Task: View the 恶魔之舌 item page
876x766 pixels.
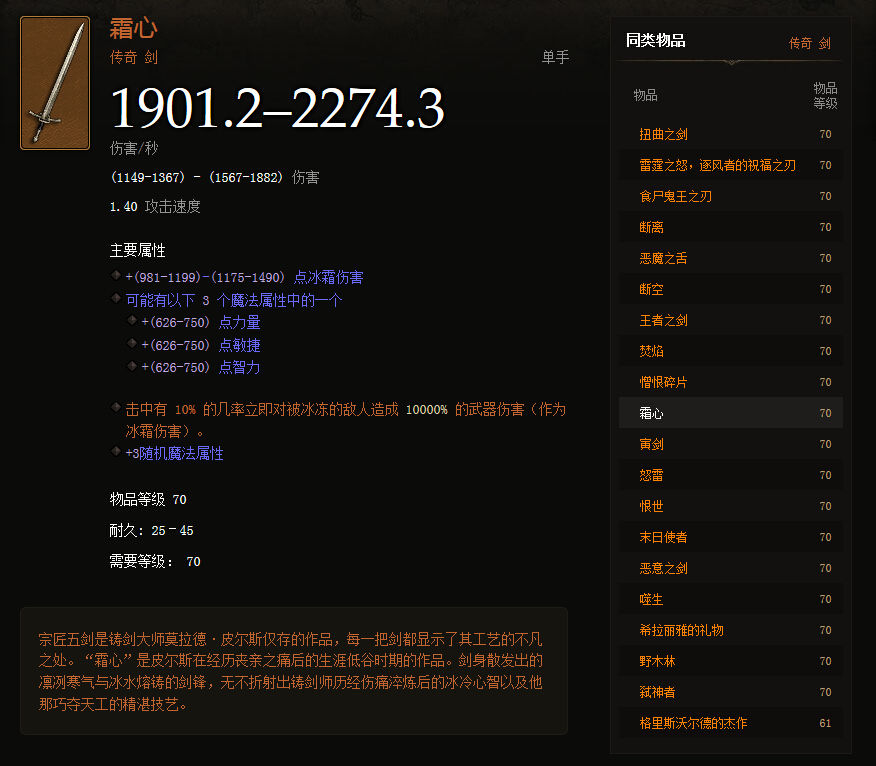Action: [663, 258]
